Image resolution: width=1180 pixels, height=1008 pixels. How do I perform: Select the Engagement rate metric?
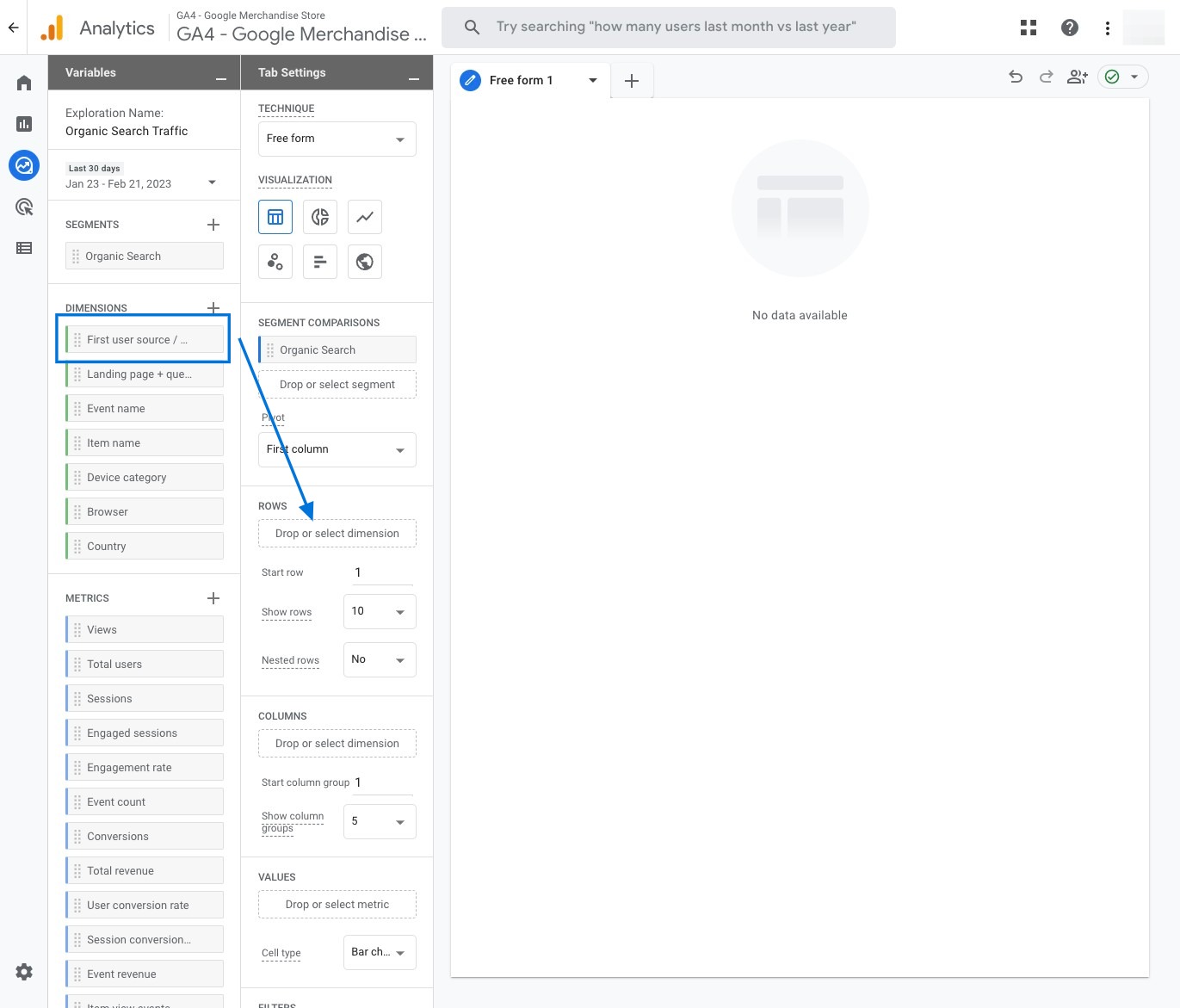click(145, 768)
